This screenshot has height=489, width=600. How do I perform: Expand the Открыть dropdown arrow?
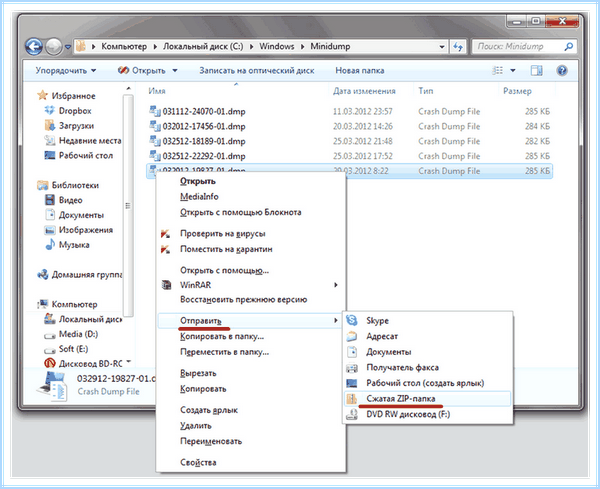tap(175, 70)
